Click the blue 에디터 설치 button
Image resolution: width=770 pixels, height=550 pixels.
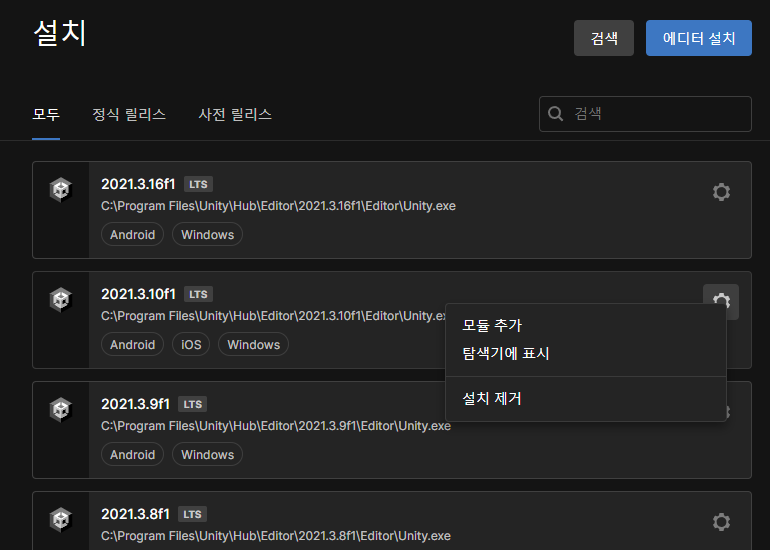[699, 38]
